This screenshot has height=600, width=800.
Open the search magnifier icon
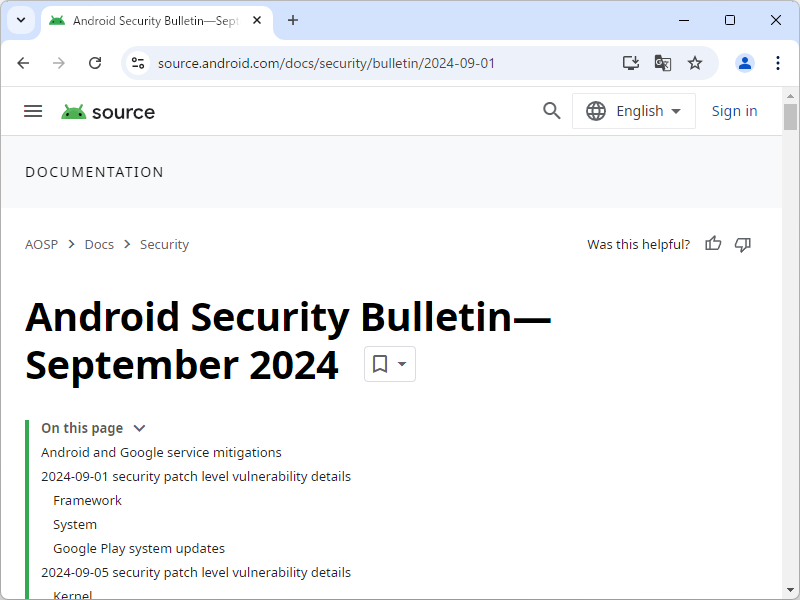point(551,111)
